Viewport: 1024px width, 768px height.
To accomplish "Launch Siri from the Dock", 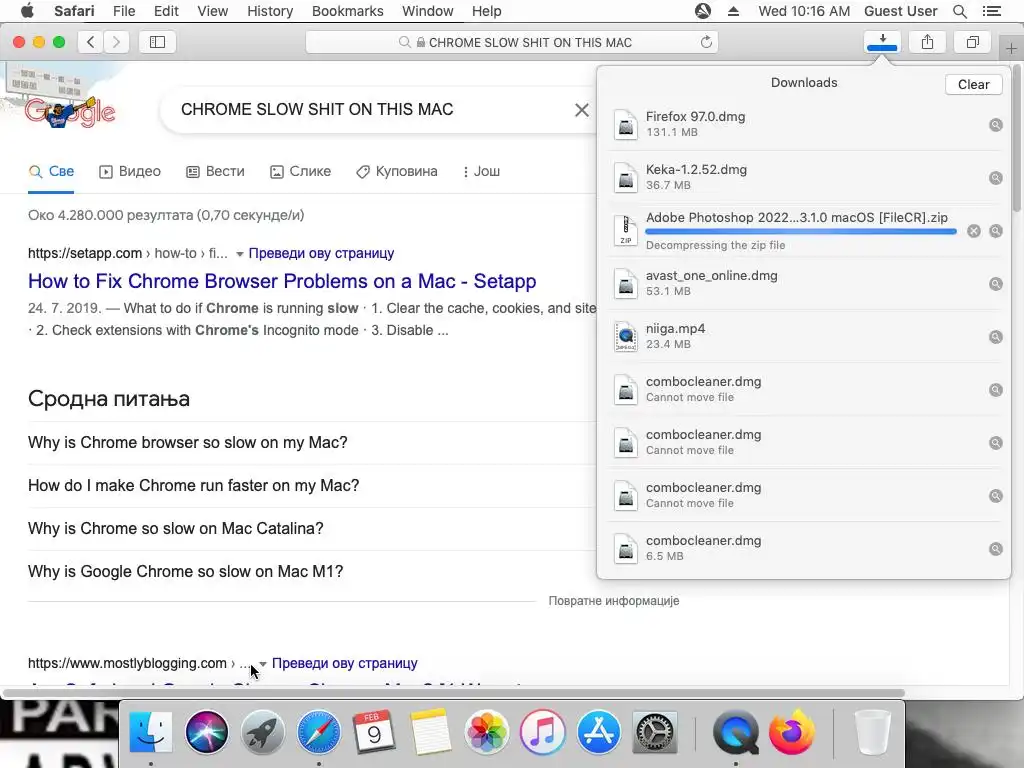I will pyautogui.click(x=206, y=732).
